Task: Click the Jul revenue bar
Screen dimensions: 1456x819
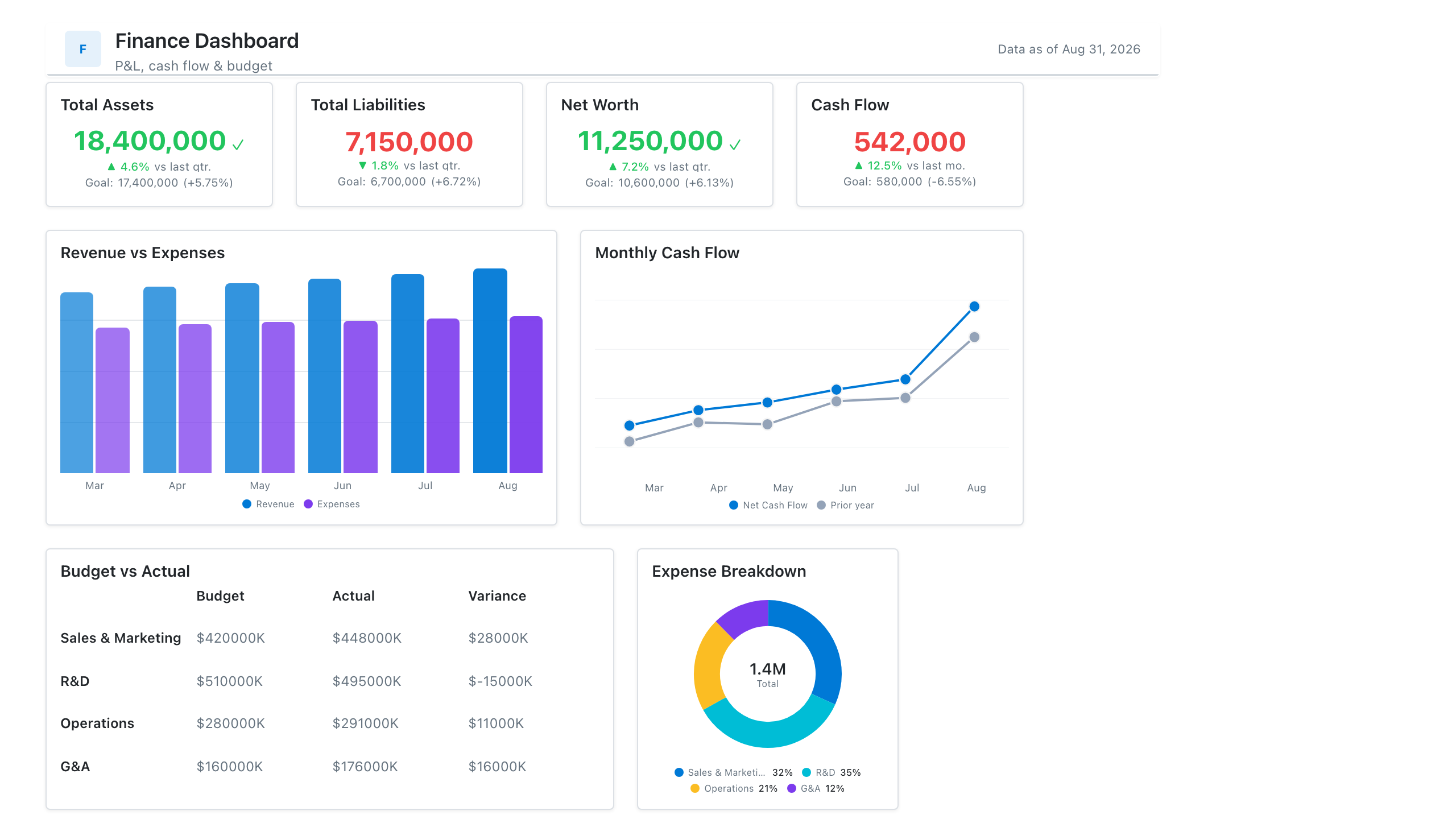Action: [x=408, y=374]
